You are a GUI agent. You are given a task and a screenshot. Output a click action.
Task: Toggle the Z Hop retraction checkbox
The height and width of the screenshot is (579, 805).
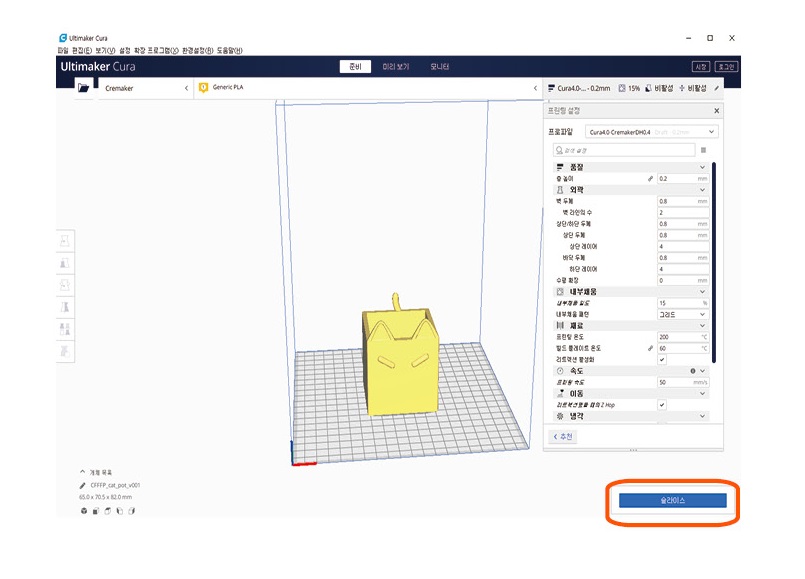pyautogui.click(x=662, y=404)
